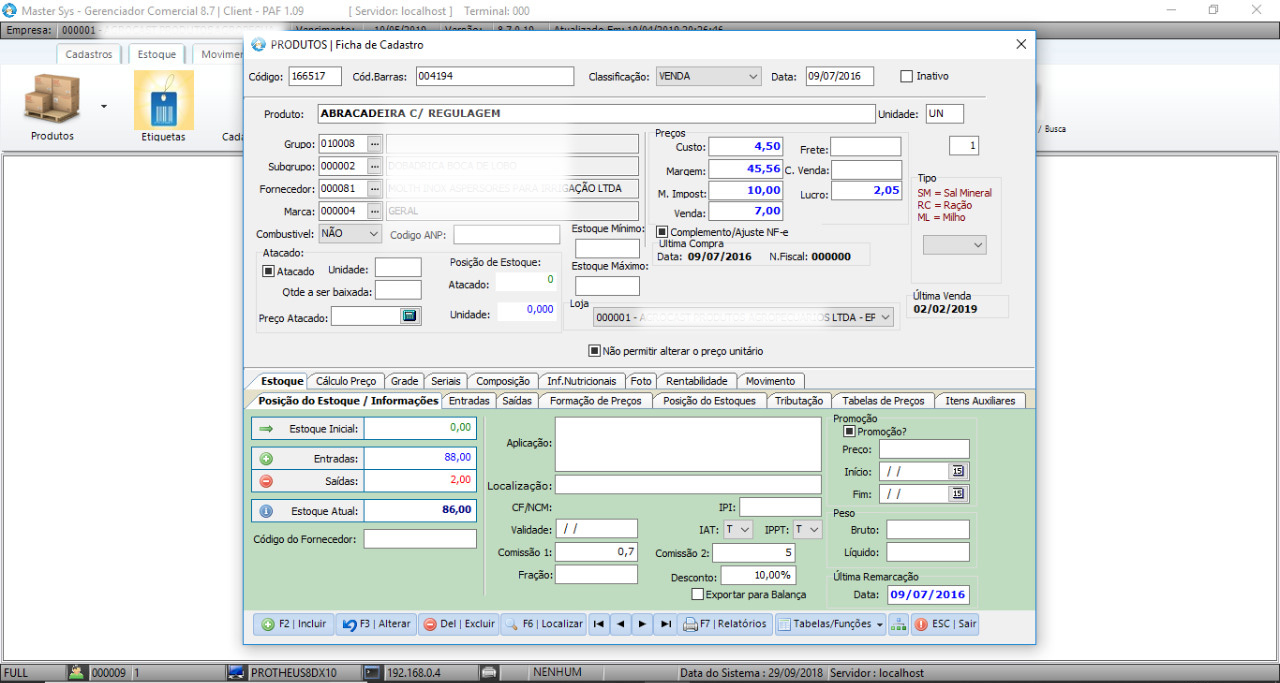Move to the next product record

[x=643, y=624]
